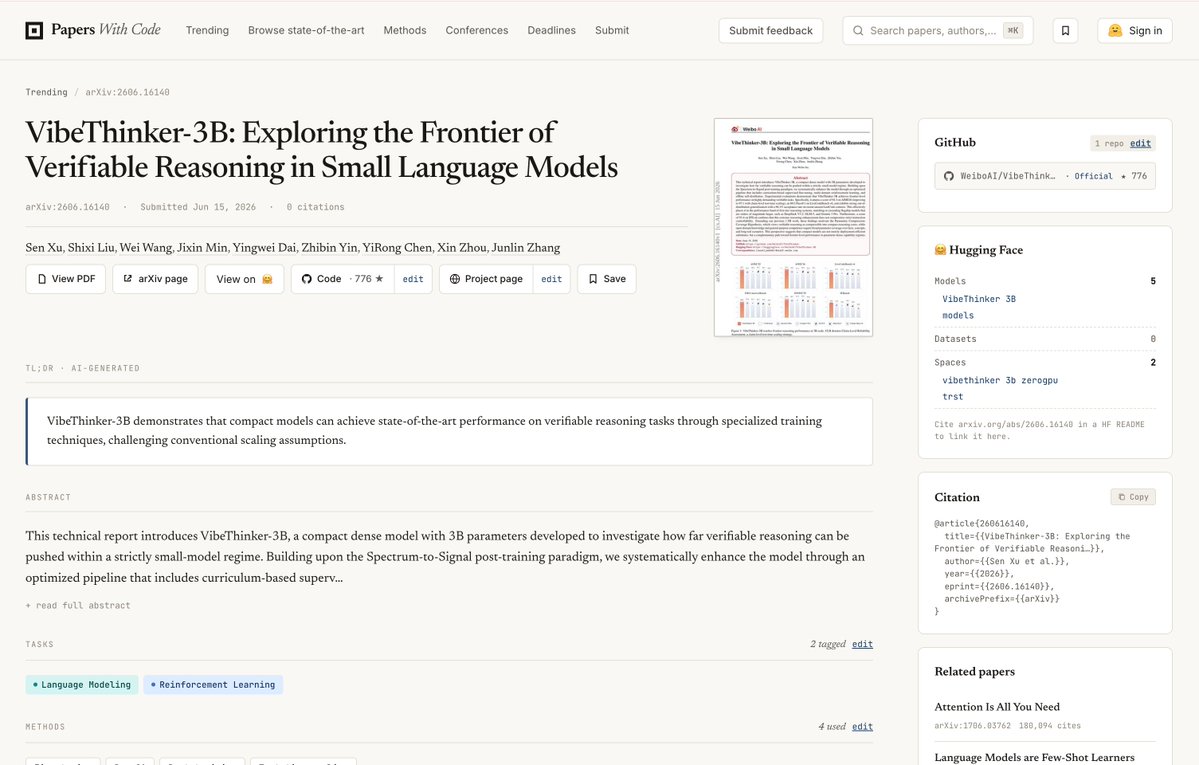Click the Papers With Code logo icon
Image resolution: width=1199 pixels, height=765 pixels.
point(34,31)
